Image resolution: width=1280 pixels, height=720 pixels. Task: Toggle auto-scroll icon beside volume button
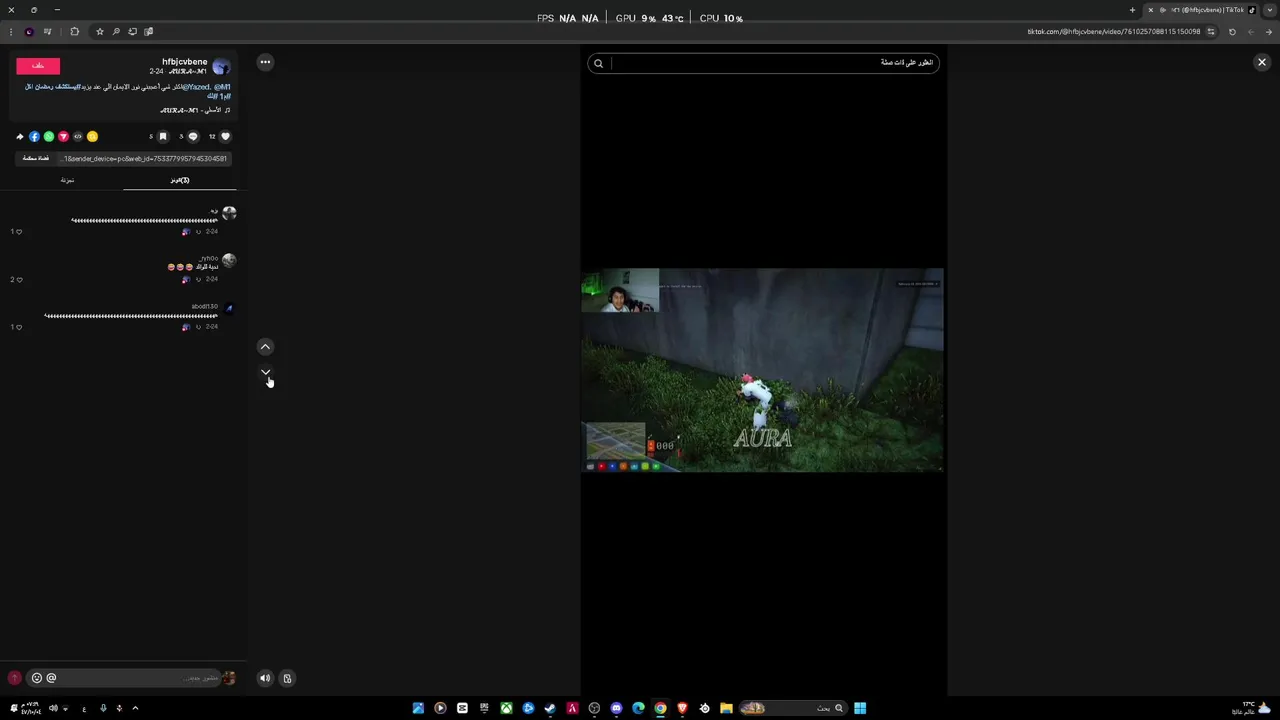point(287,678)
